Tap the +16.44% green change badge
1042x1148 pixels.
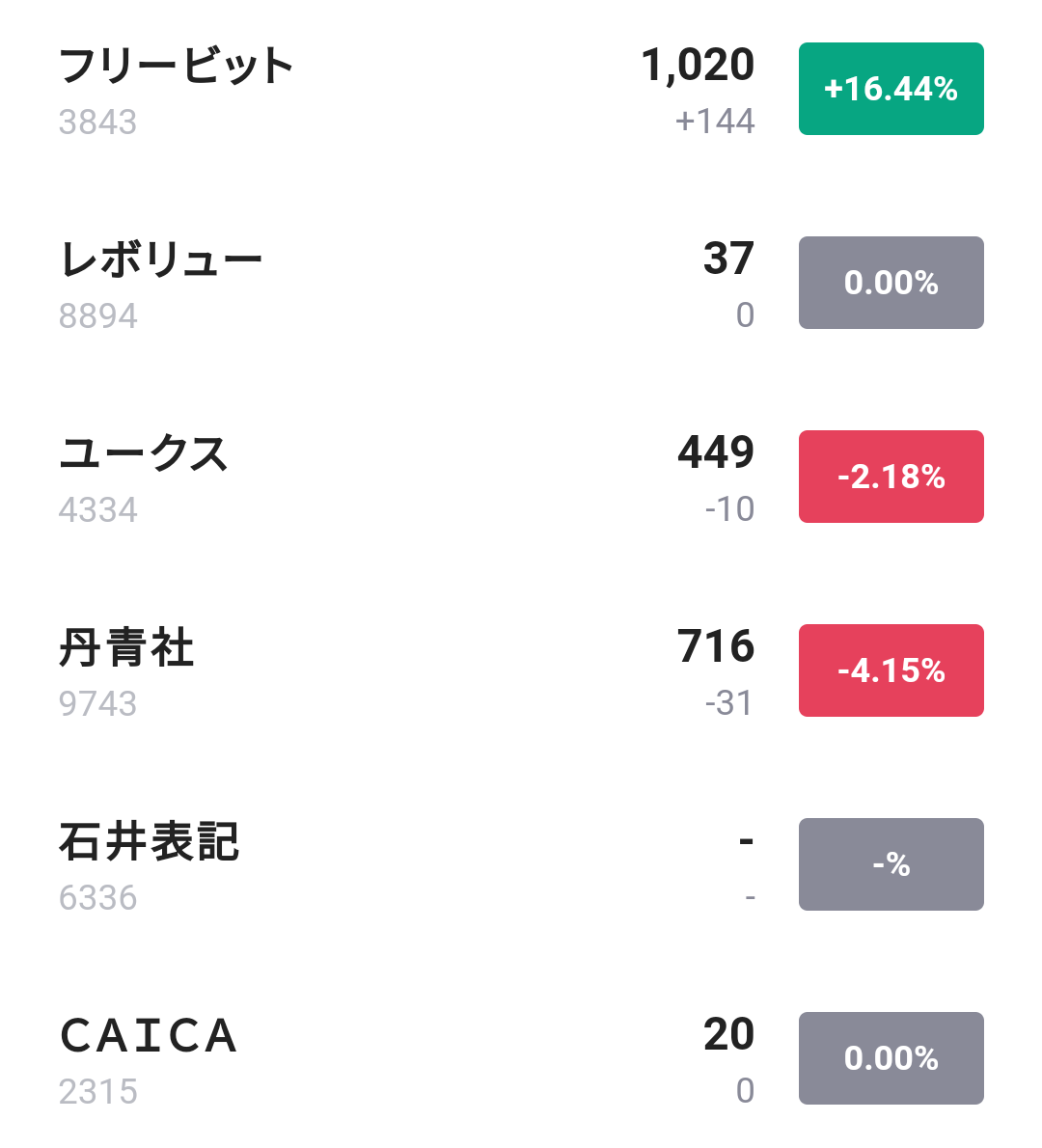pyautogui.click(x=891, y=89)
